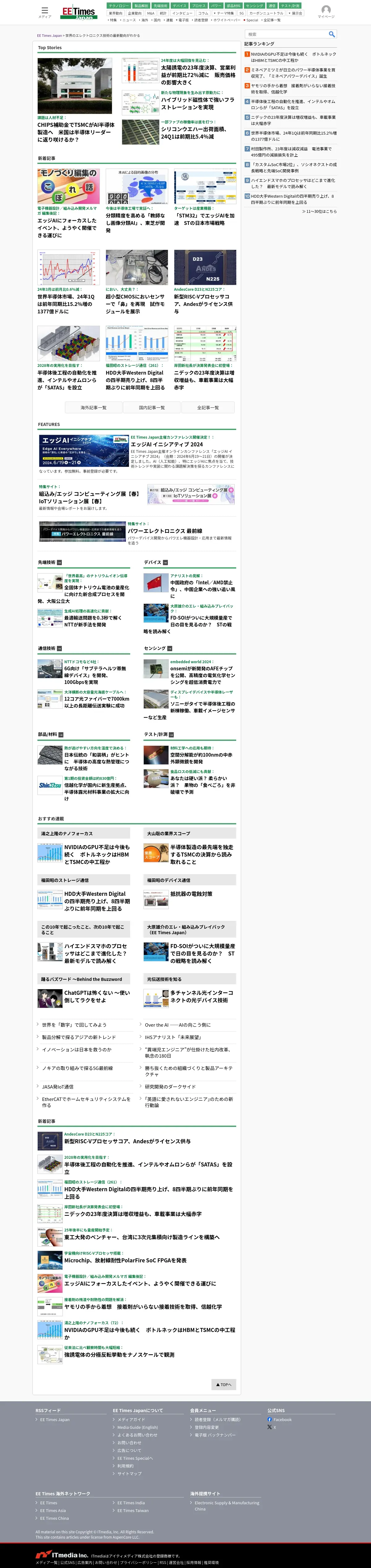
Task: Click the 先端技術 section arrow icon
Action: click(x=59, y=562)
